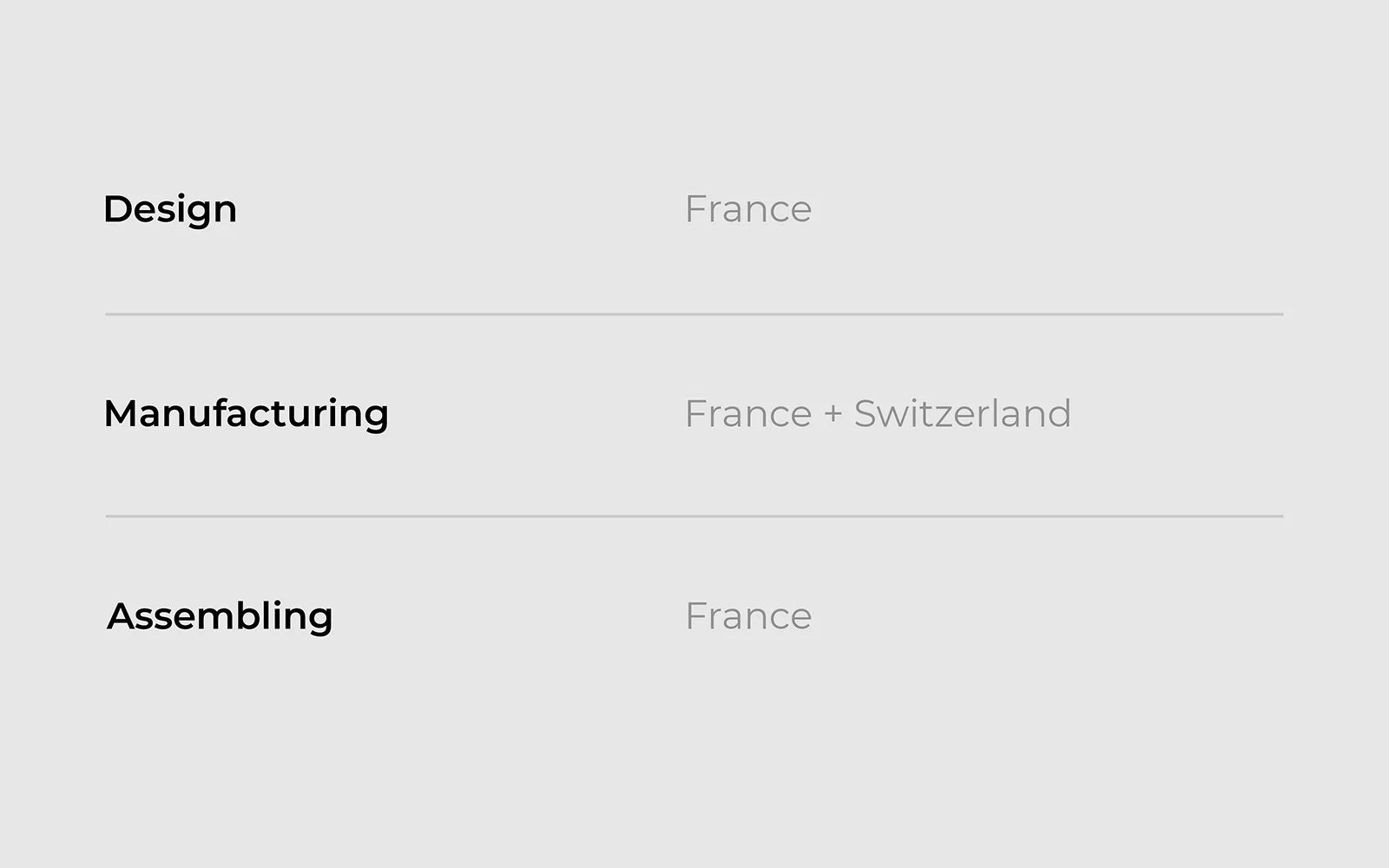
Task: Click the capital M in Manufacturing
Action: click(x=122, y=413)
